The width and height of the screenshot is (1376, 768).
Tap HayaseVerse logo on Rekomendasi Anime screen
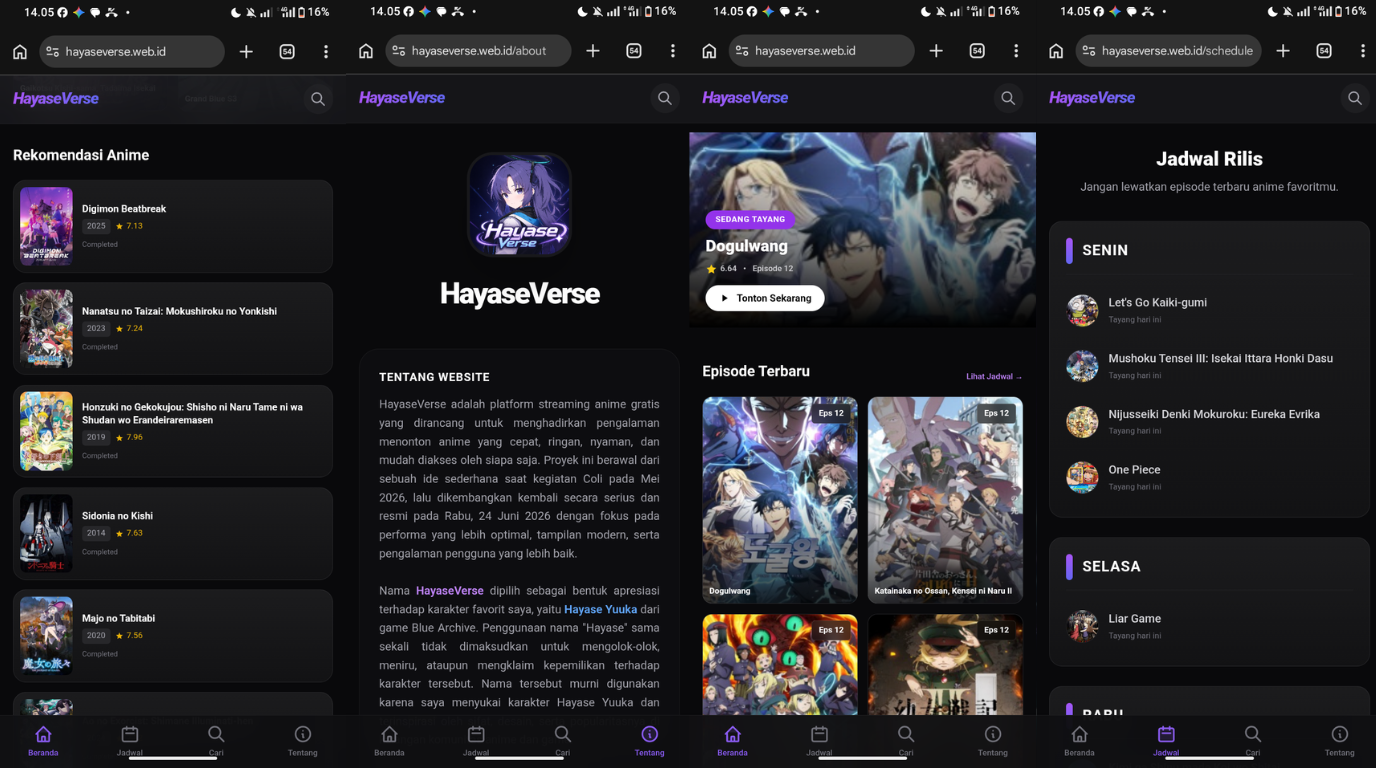tap(56, 98)
